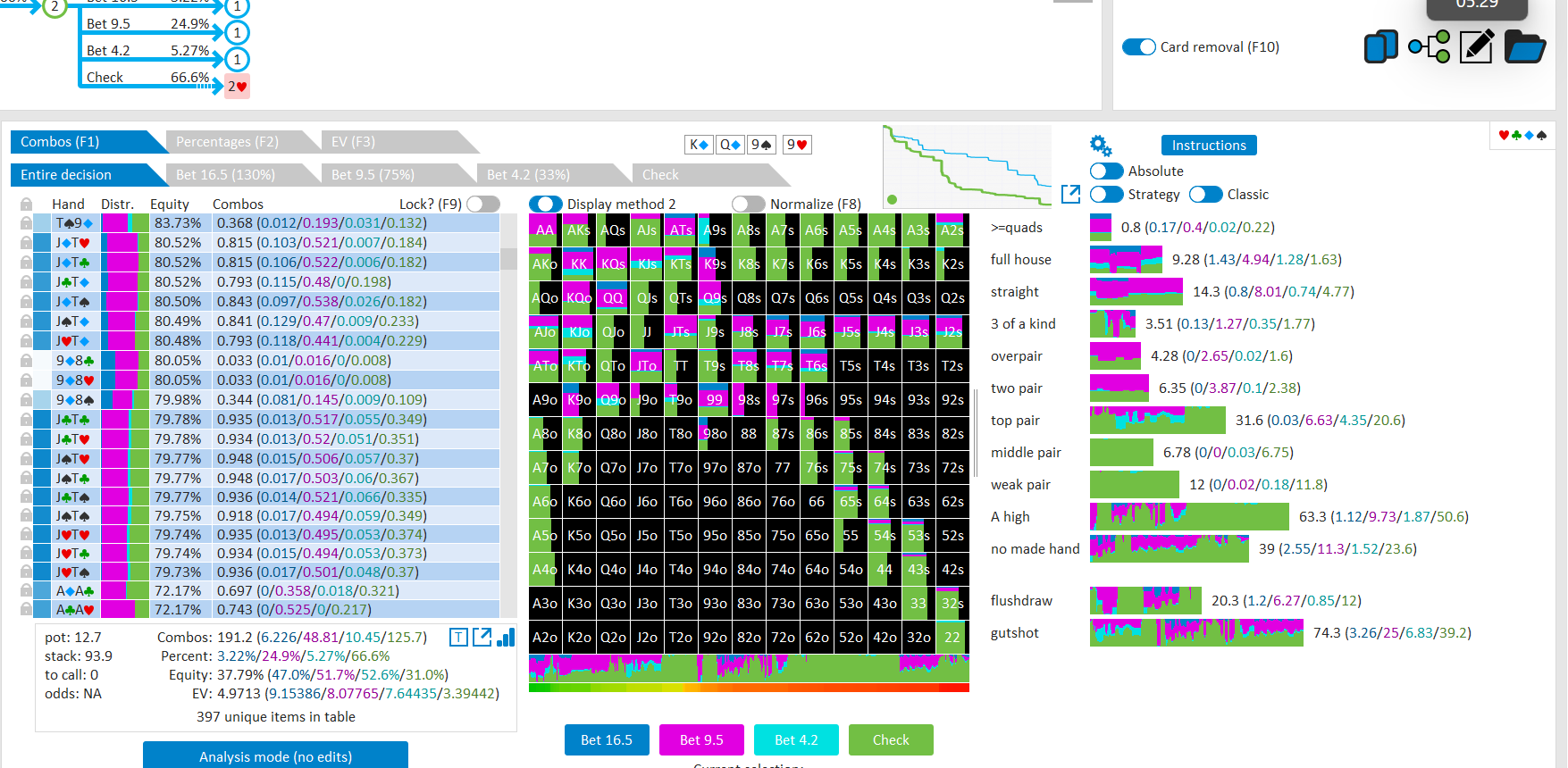Click Q♦ board card

coord(730,145)
